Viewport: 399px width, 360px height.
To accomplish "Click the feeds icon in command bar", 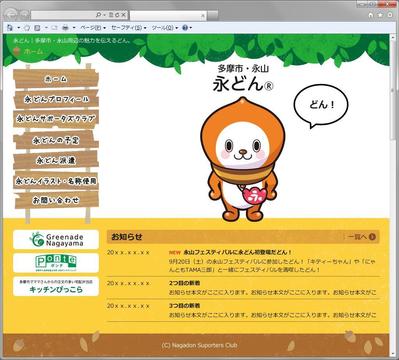I will (x=38, y=28).
